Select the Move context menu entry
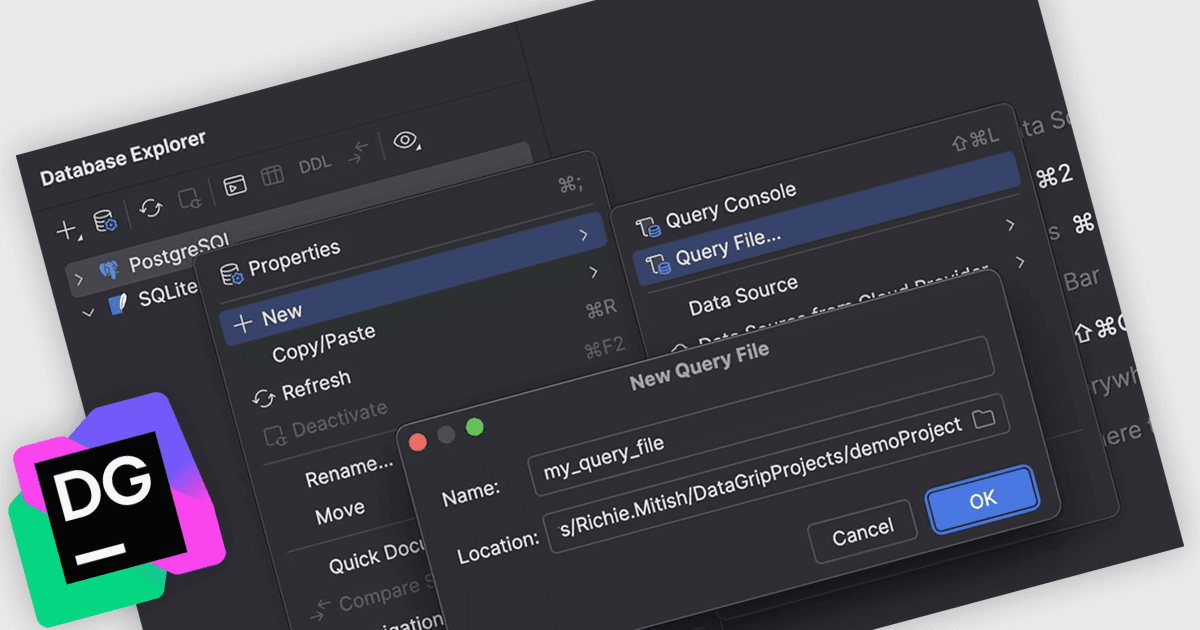Screen dimensions: 1200x630 coord(340,514)
